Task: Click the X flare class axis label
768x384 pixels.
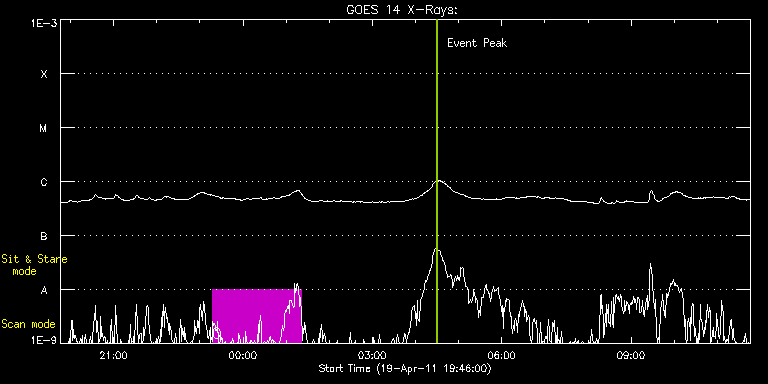Action: [44, 74]
